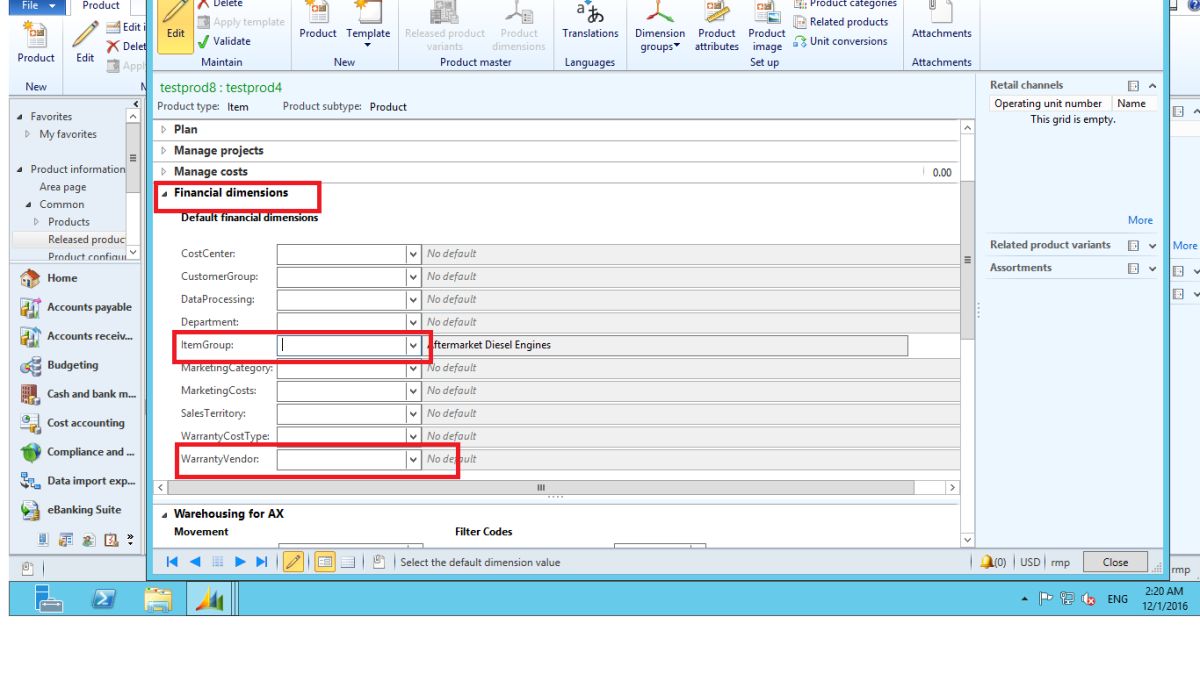Click Related products in the ribbon

pyautogui.click(x=841, y=22)
